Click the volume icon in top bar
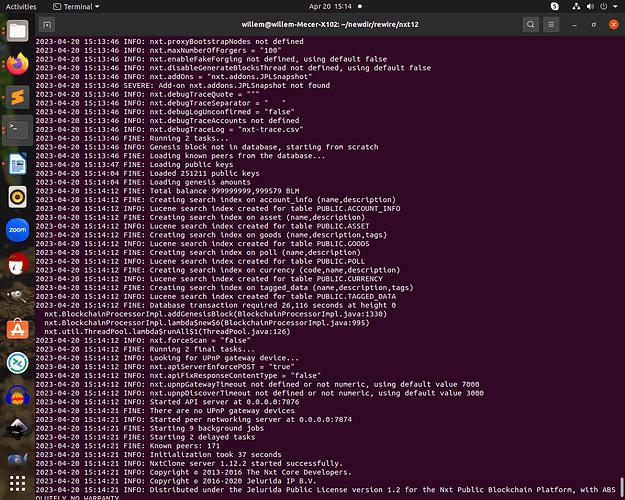 [x=590, y=6]
